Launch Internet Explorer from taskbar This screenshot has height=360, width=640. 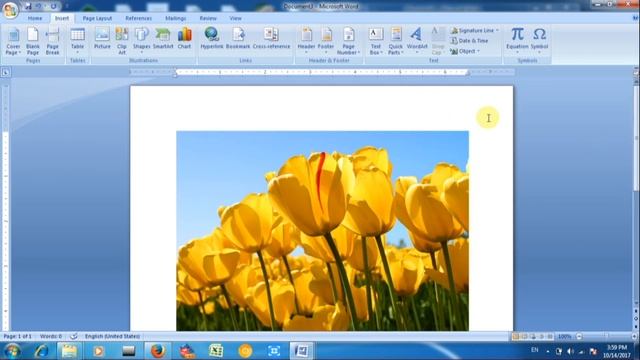(x=41, y=351)
